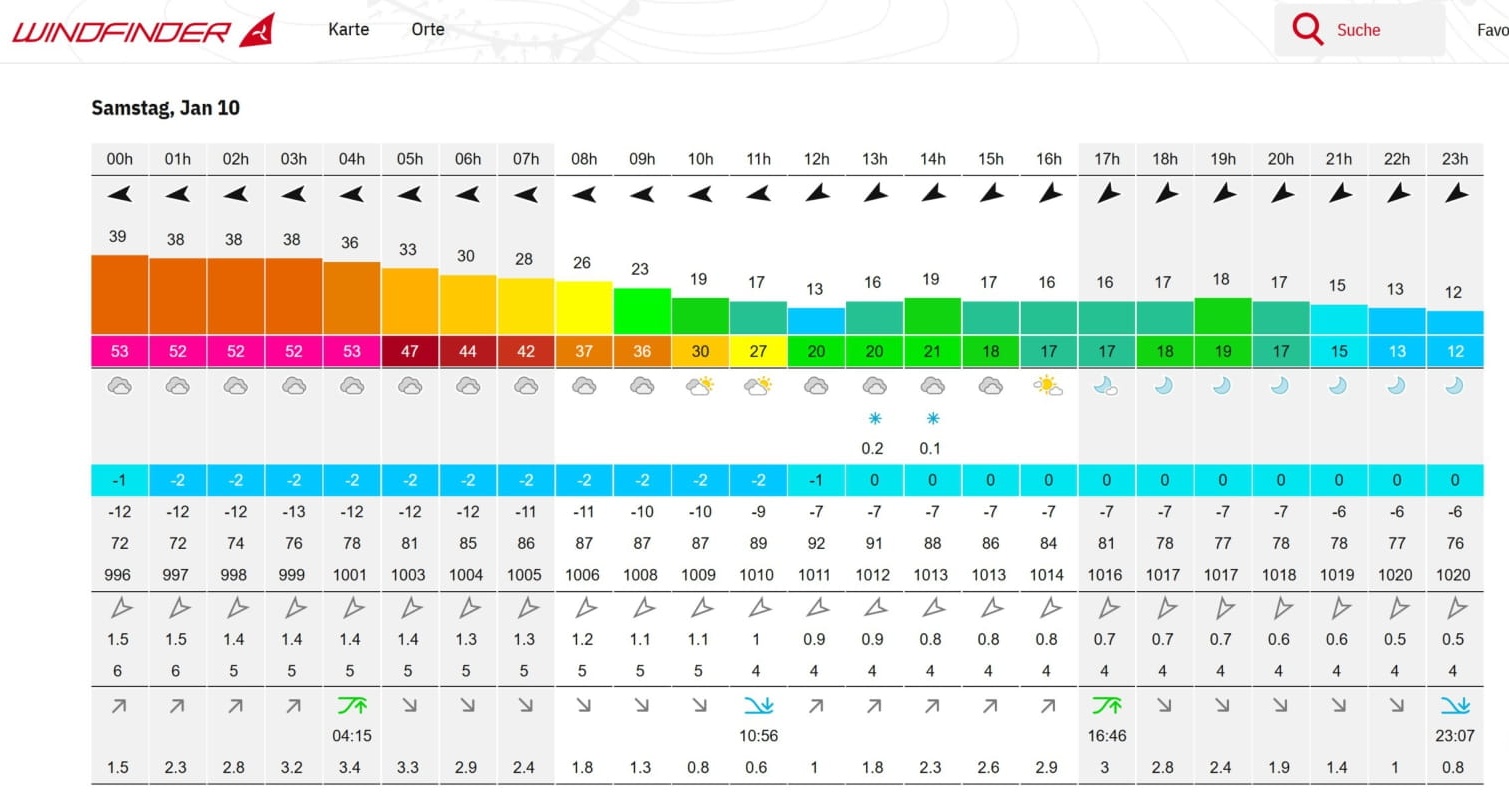
Task: Click the red search magnifier icon
Action: [1307, 30]
